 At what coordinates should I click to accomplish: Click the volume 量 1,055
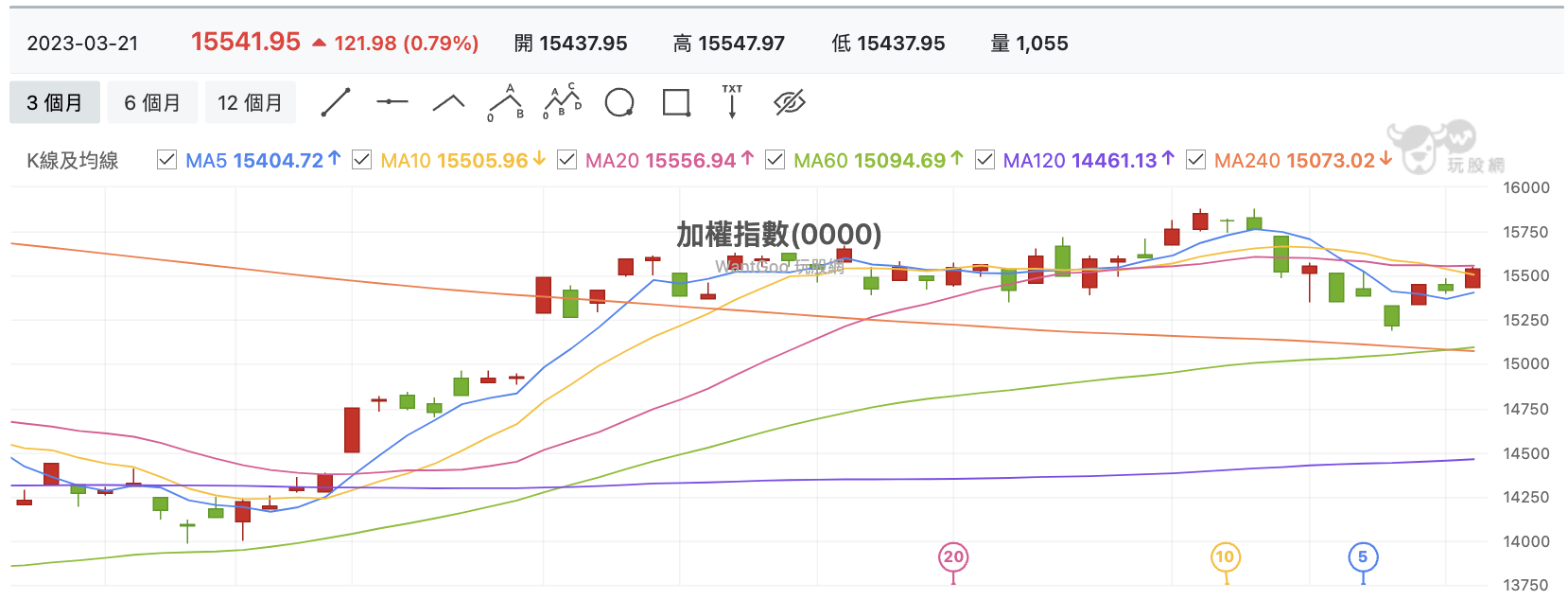click(1030, 44)
